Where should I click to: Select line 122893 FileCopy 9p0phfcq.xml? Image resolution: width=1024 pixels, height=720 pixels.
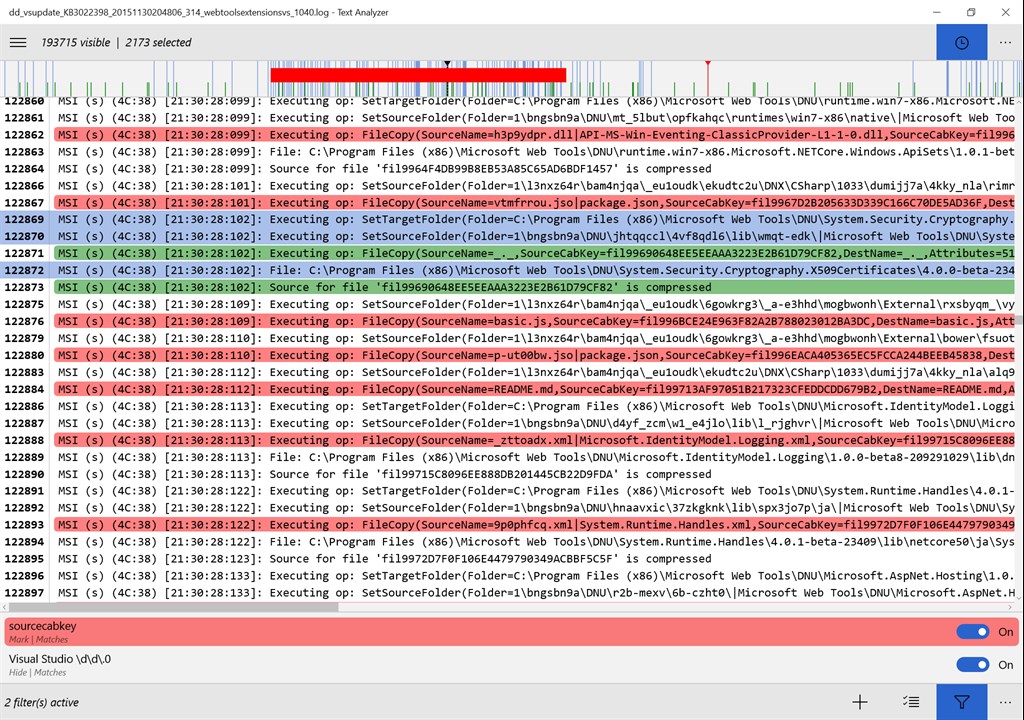pyautogui.click(x=509, y=525)
